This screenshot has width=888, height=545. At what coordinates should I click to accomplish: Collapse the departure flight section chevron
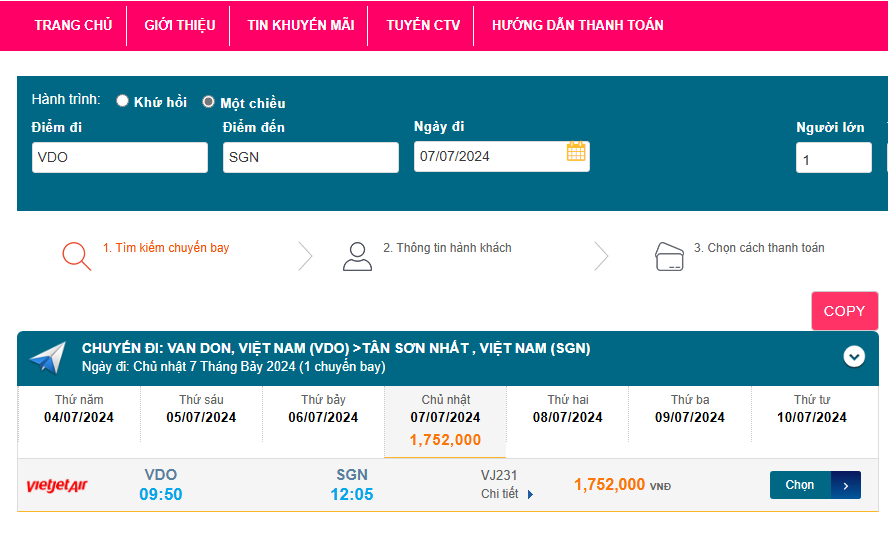click(x=853, y=356)
